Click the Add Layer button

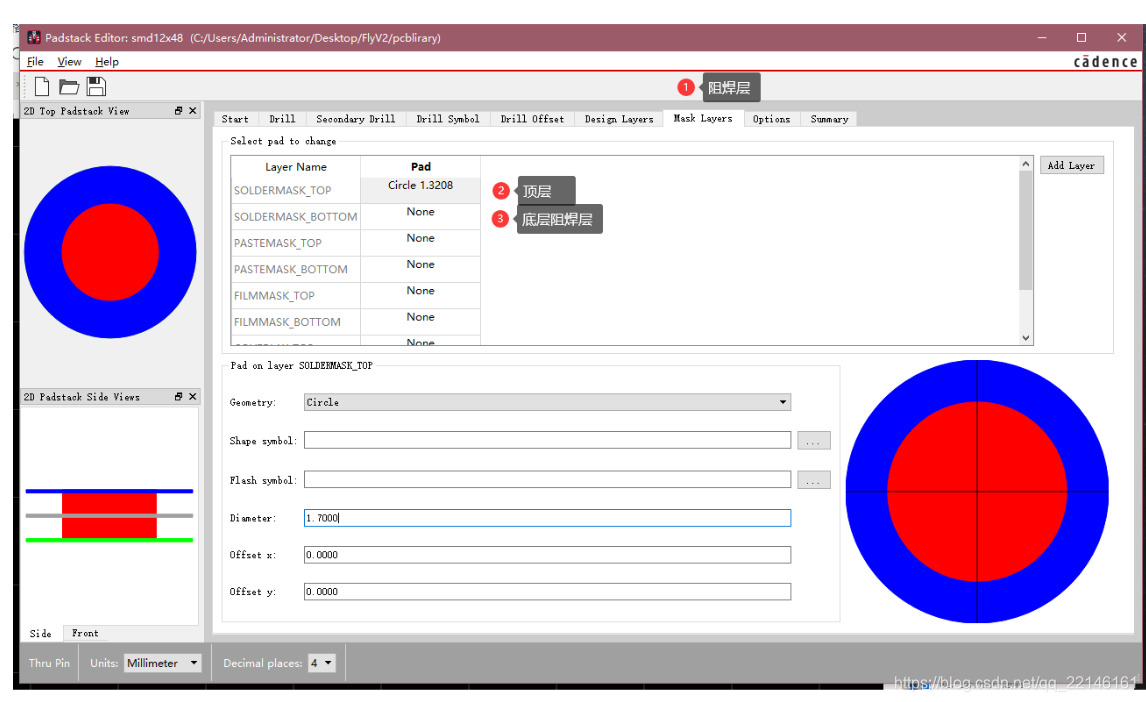point(1071,164)
